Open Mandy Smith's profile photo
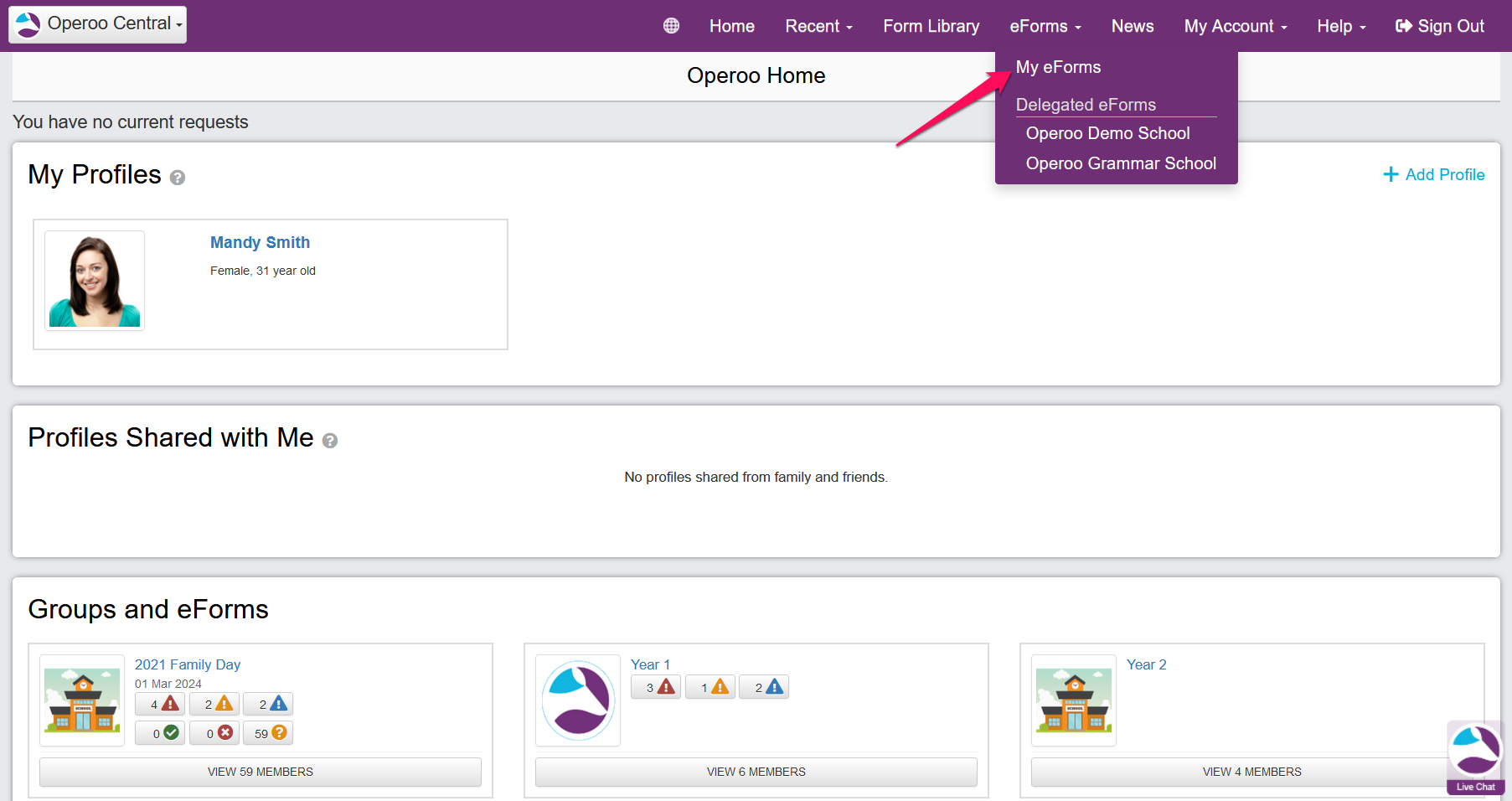This screenshot has height=801, width=1512. click(x=95, y=281)
